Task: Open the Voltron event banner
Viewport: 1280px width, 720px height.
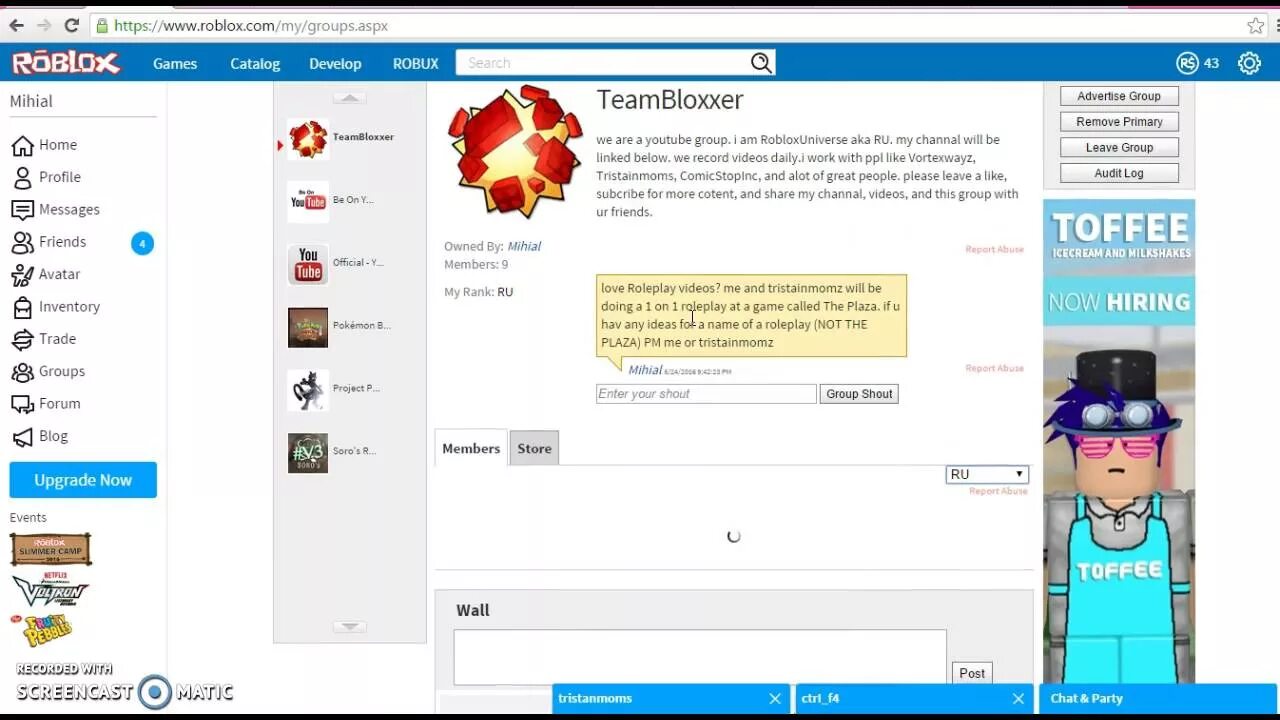Action: click(x=50, y=589)
